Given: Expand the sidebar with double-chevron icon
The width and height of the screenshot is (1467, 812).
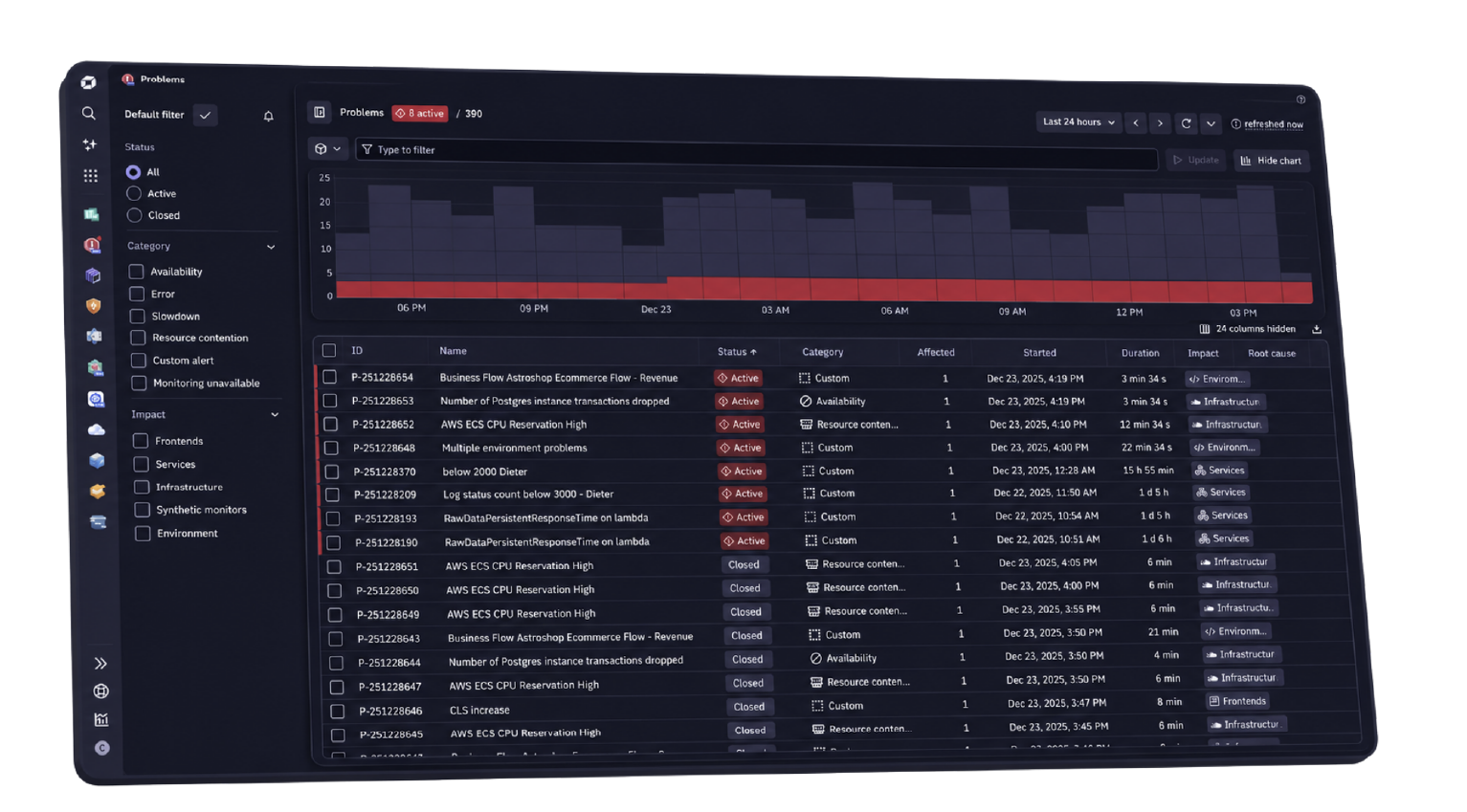Looking at the screenshot, I should [x=100, y=663].
